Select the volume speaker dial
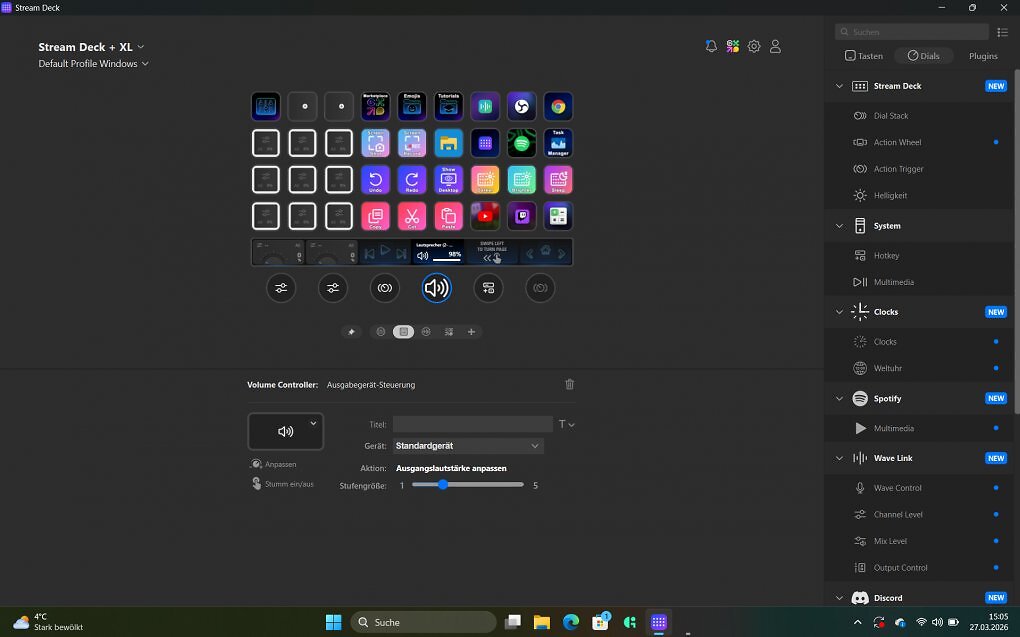 pos(436,288)
